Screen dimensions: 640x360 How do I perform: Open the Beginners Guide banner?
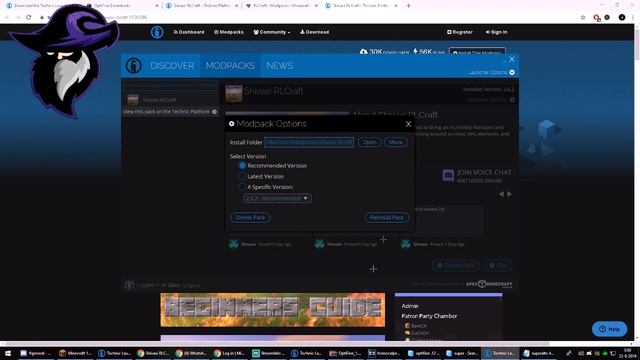pos(273,309)
